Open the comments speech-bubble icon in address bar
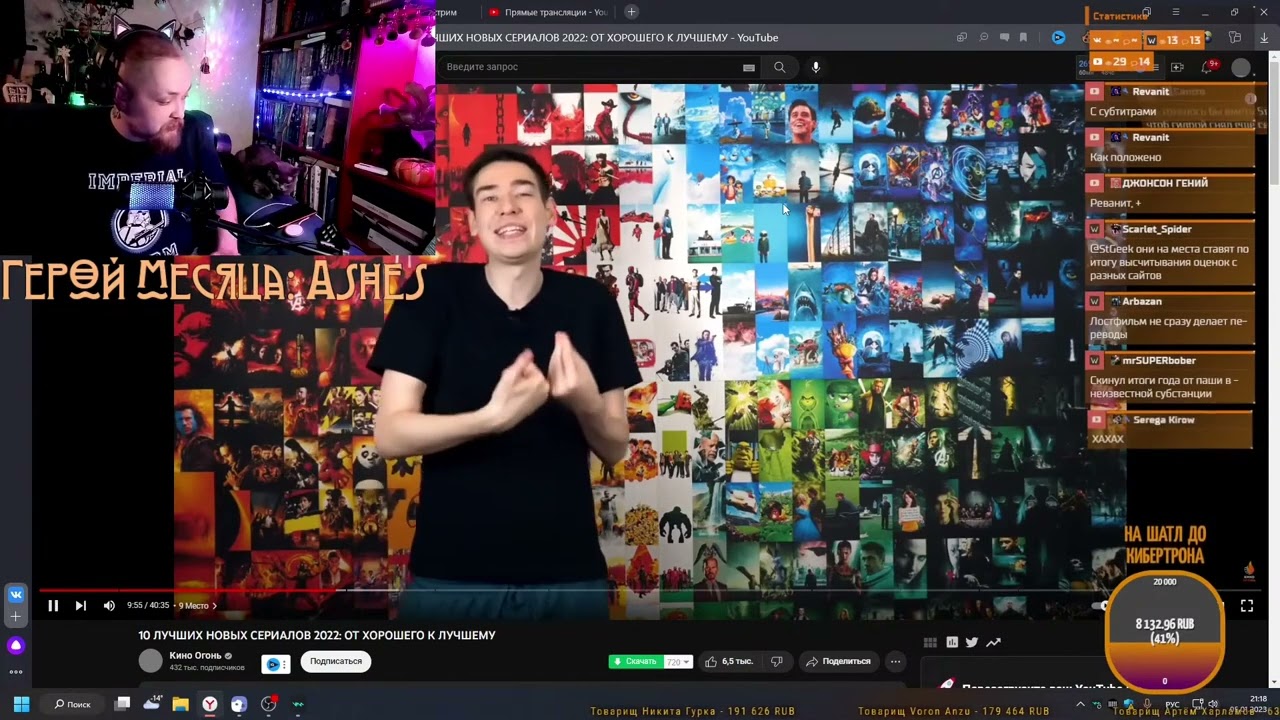 tap(1004, 38)
